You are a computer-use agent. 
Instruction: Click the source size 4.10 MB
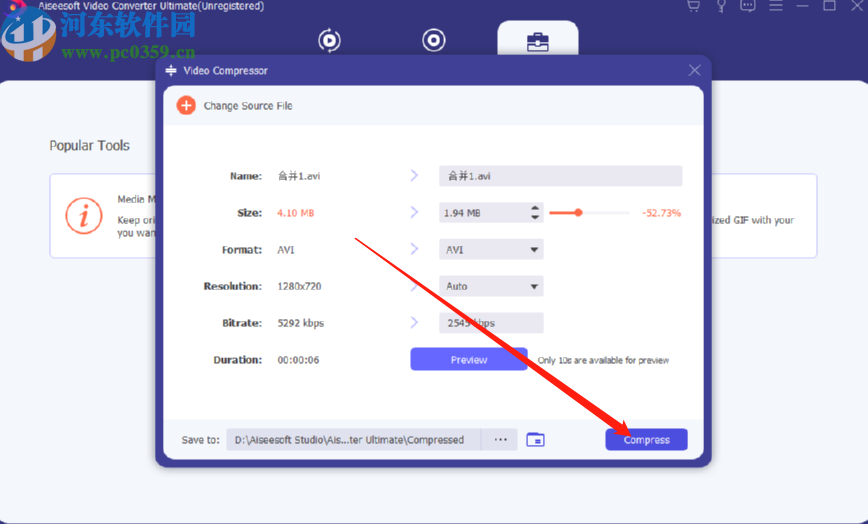pos(296,213)
